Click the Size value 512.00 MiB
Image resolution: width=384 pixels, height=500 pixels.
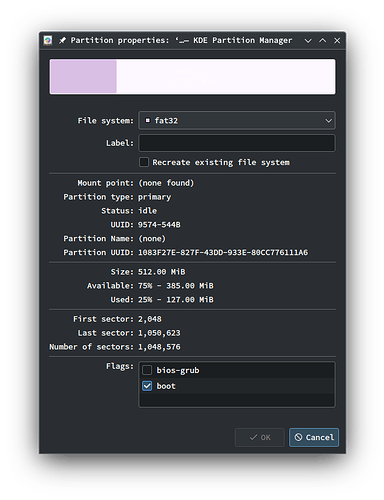[x=162, y=272]
